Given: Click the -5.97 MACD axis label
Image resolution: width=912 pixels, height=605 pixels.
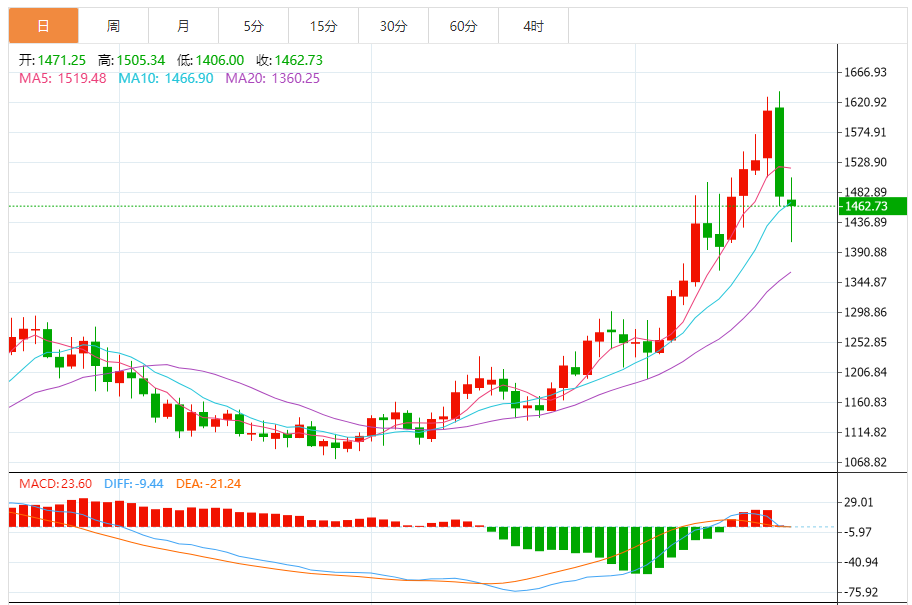Looking at the screenshot, I should tap(857, 532).
